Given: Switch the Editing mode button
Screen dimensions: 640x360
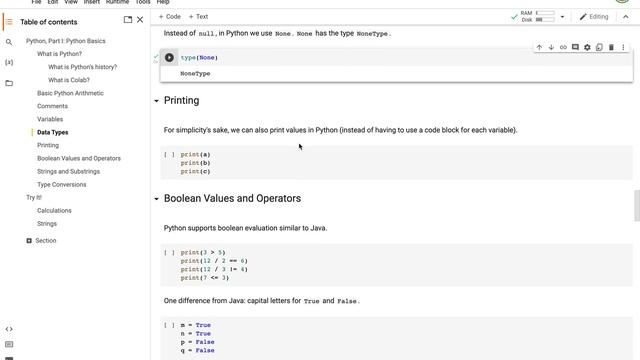Looking at the screenshot, I should point(594,17).
